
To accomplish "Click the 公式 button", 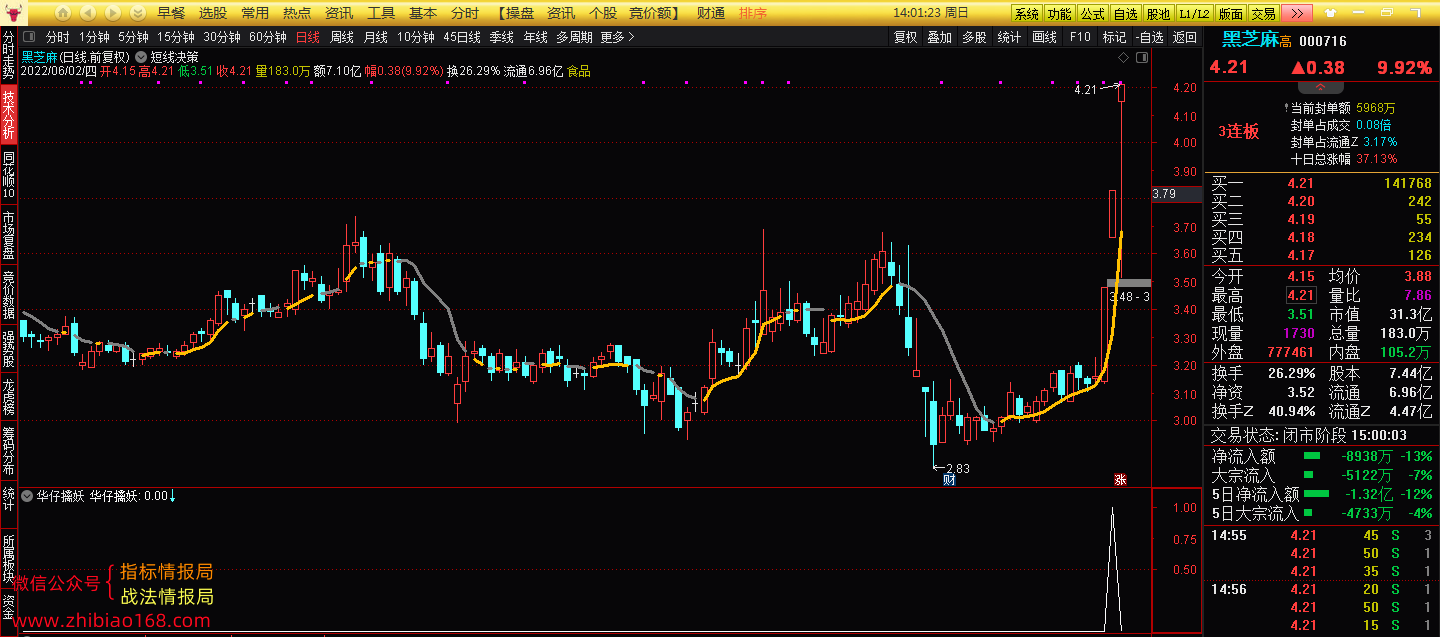I will click(x=1093, y=14).
